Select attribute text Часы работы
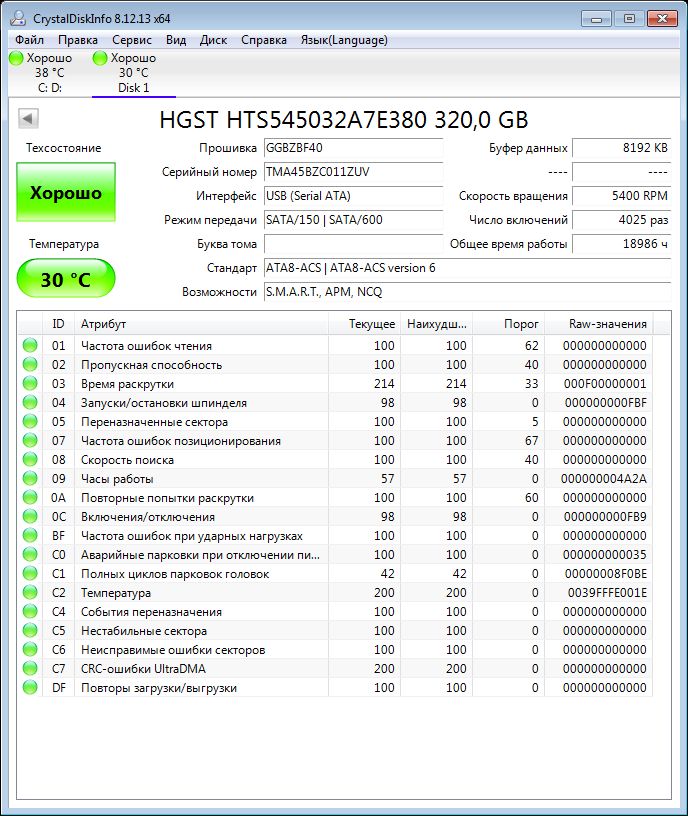This screenshot has height=816, width=688. tap(117, 479)
